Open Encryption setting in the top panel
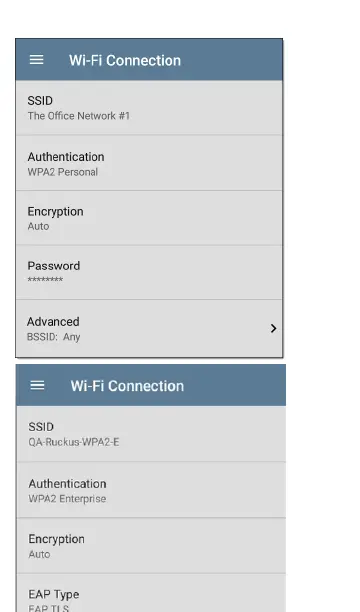 coord(149,218)
